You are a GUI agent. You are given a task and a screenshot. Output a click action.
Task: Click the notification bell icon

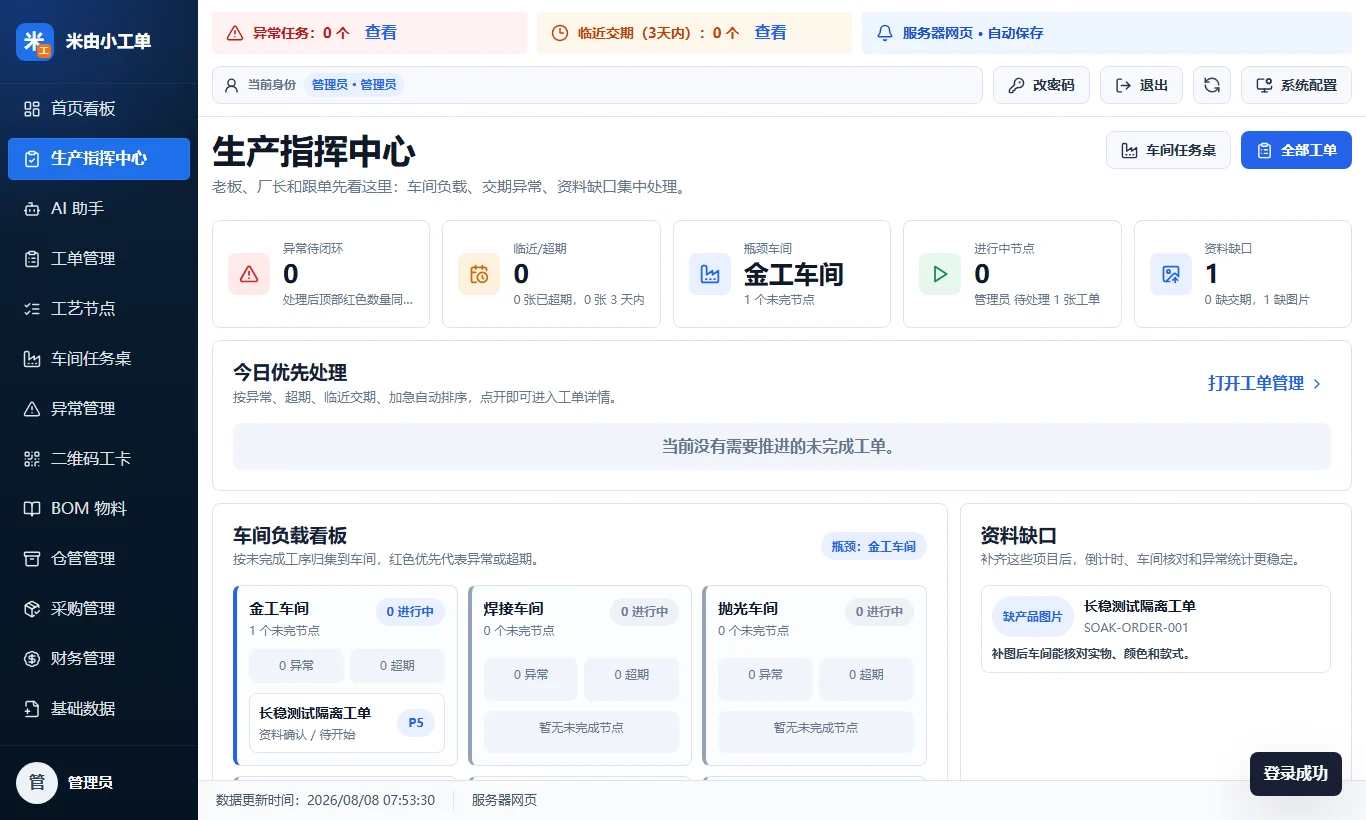[x=884, y=33]
